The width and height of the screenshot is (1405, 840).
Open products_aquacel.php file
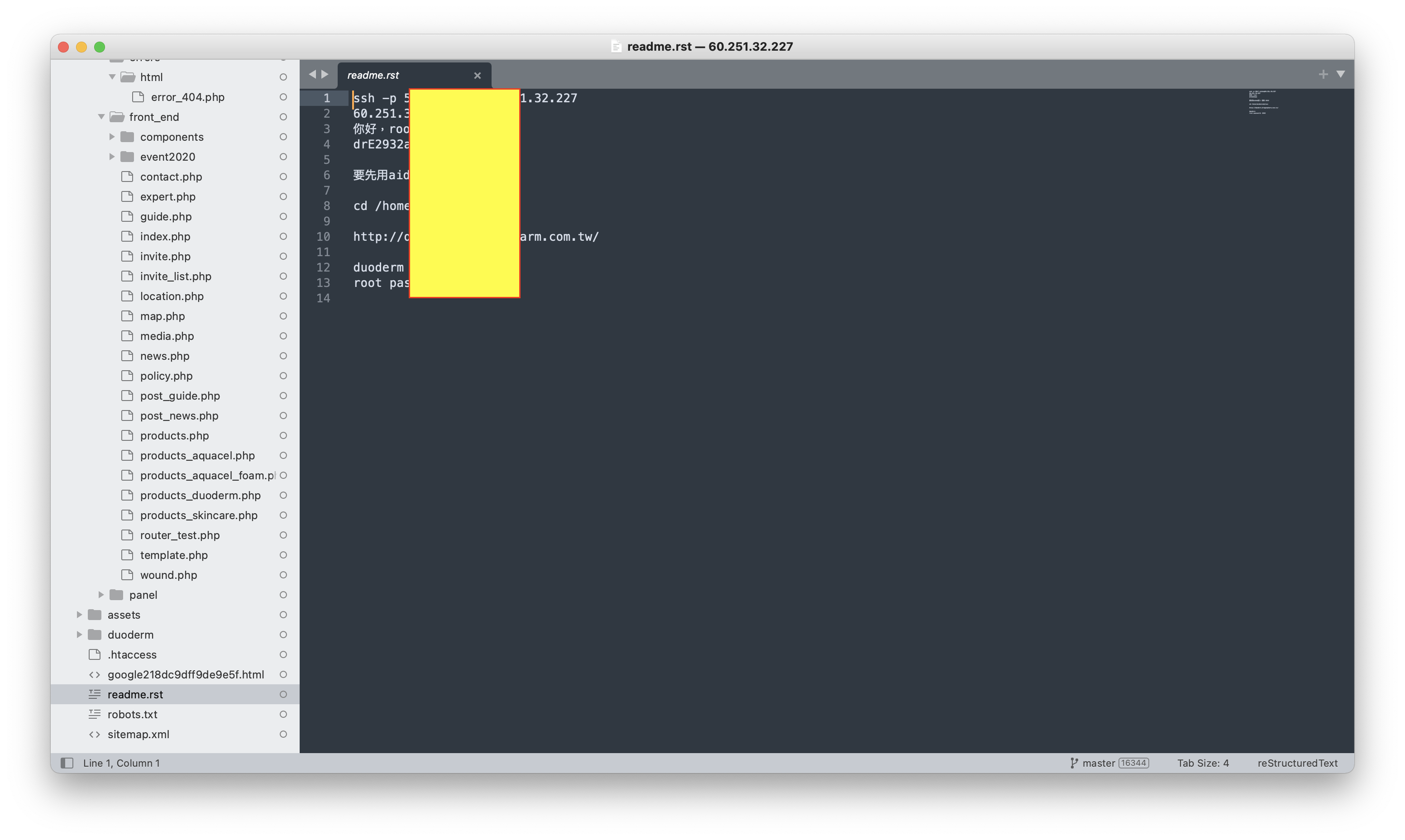[197, 455]
